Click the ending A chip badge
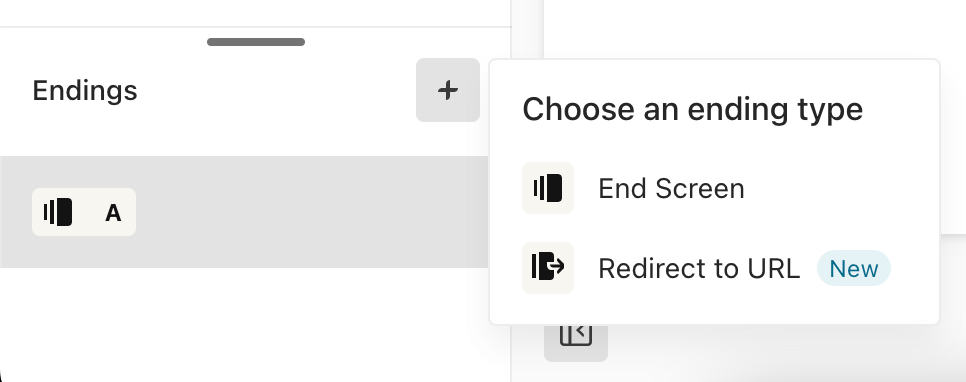The height and width of the screenshot is (382, 966). pos(84,212)
